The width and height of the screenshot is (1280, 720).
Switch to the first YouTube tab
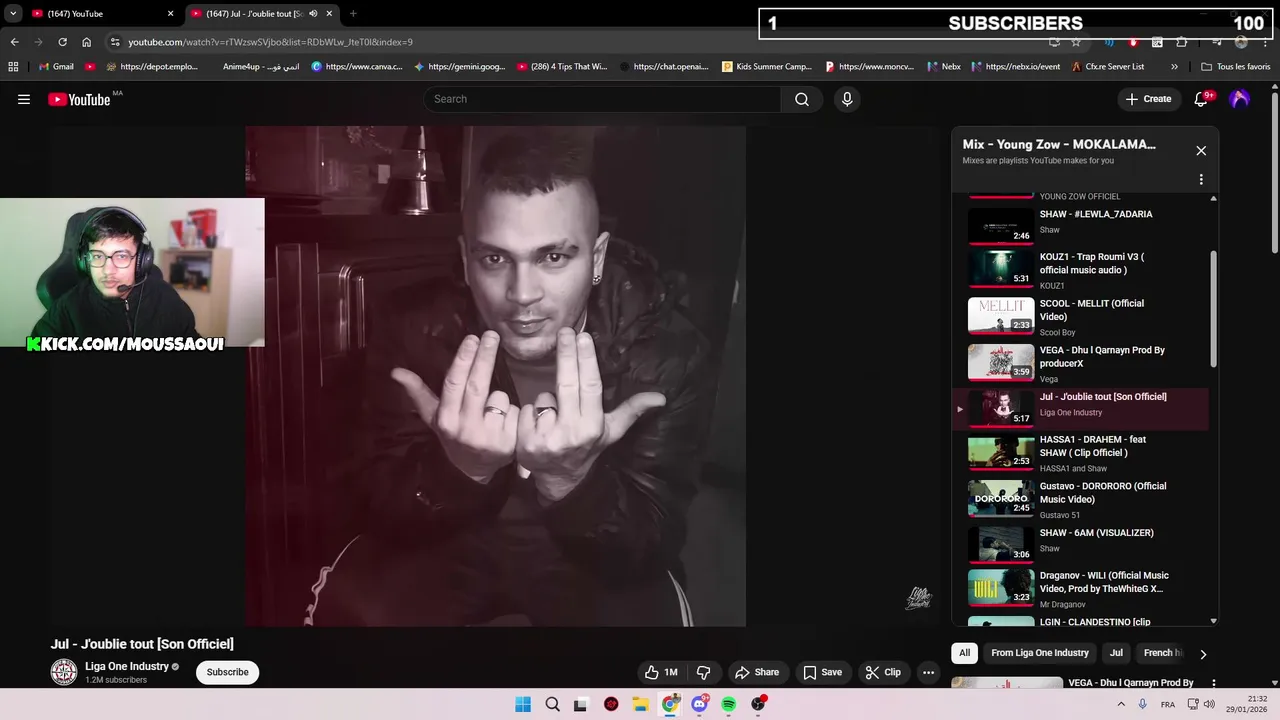point(102,14)
